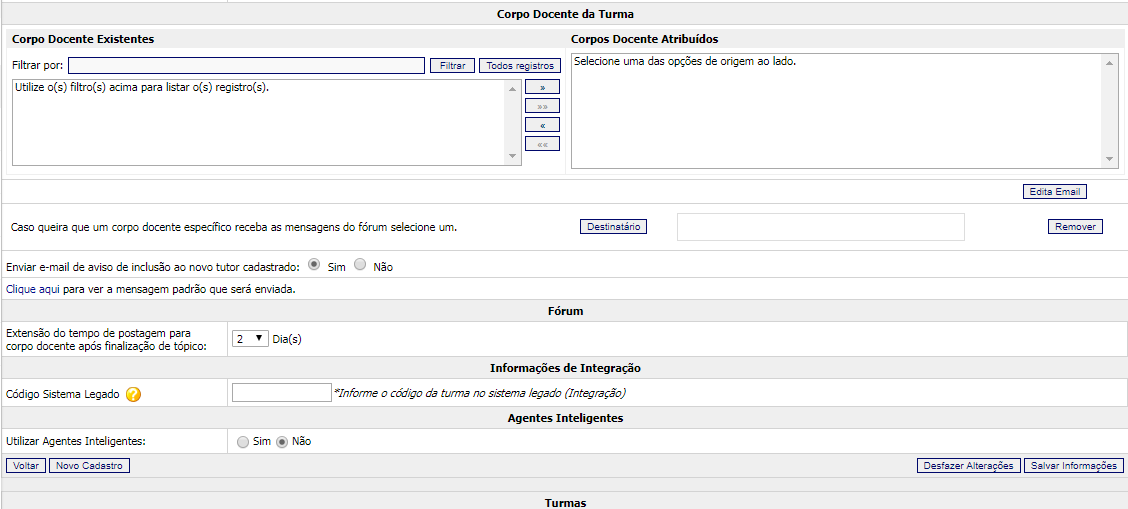Screen dimensions: 1128x509
Task: Enable Agentes Inteligentes by choosing Sim
Action: pos(243,441)
